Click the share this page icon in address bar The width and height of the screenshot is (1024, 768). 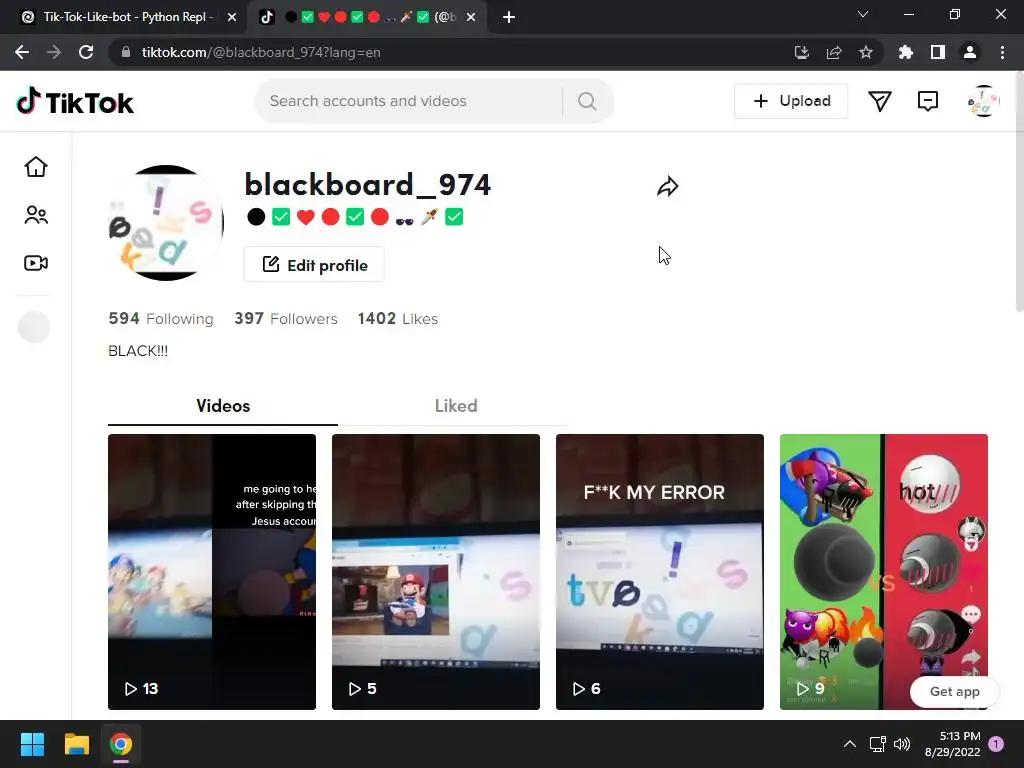click(834, 52)
